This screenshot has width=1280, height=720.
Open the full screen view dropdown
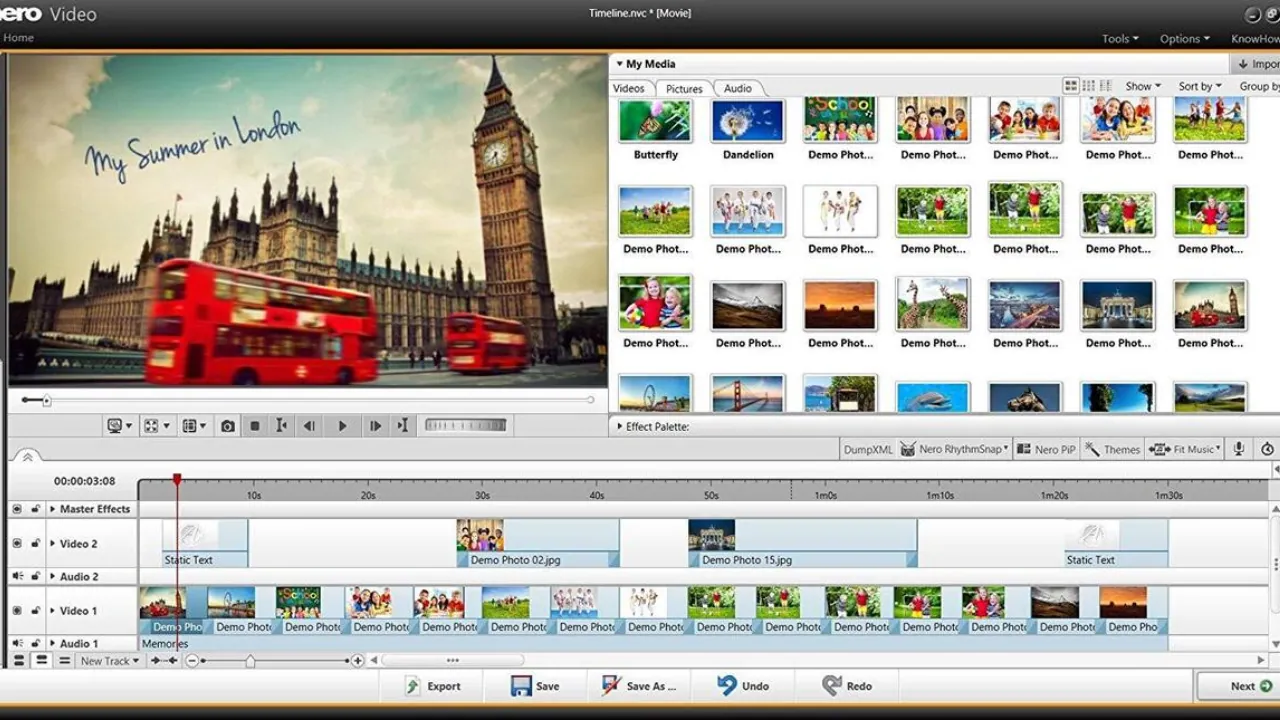click(156, 426)
